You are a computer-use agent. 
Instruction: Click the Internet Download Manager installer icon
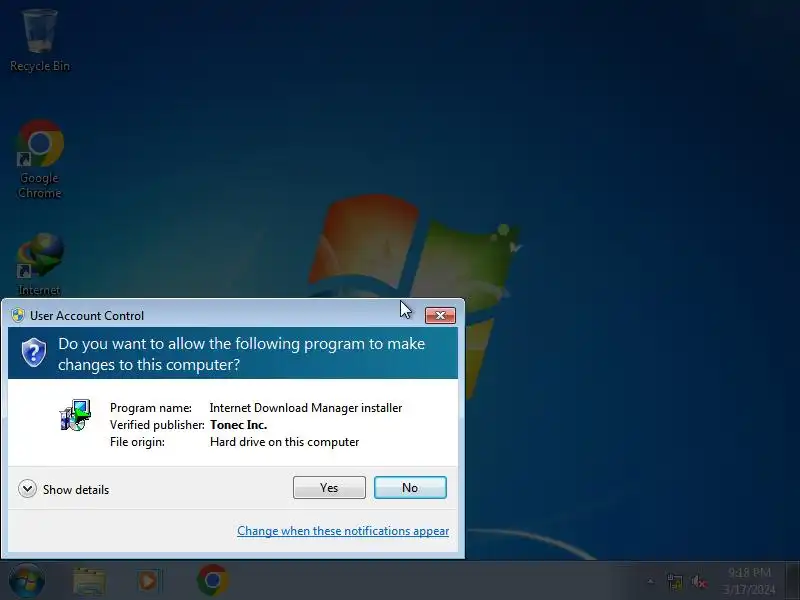pos(76,414)
